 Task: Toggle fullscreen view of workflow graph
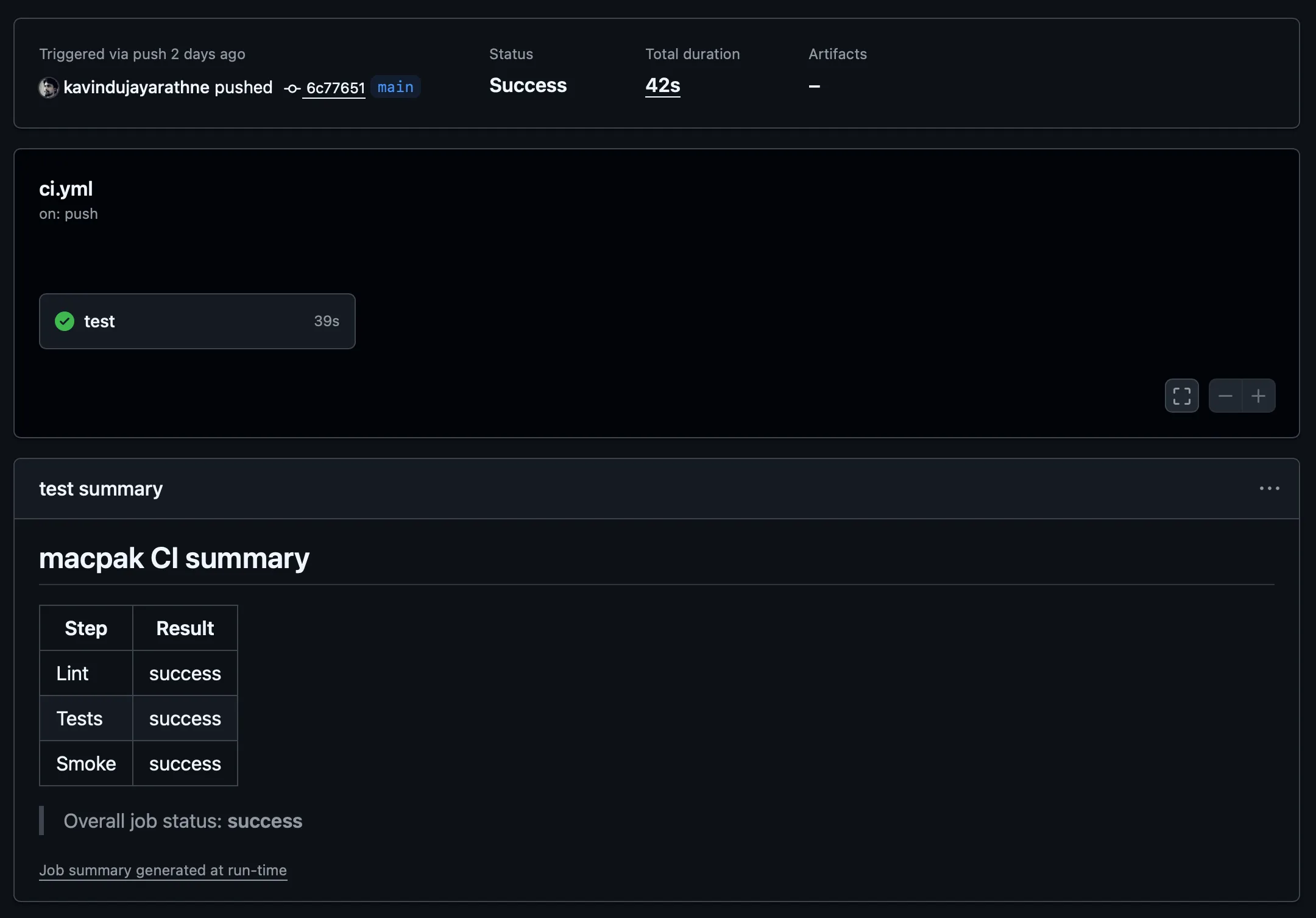pyautogui.click(x=1181, y=396)
